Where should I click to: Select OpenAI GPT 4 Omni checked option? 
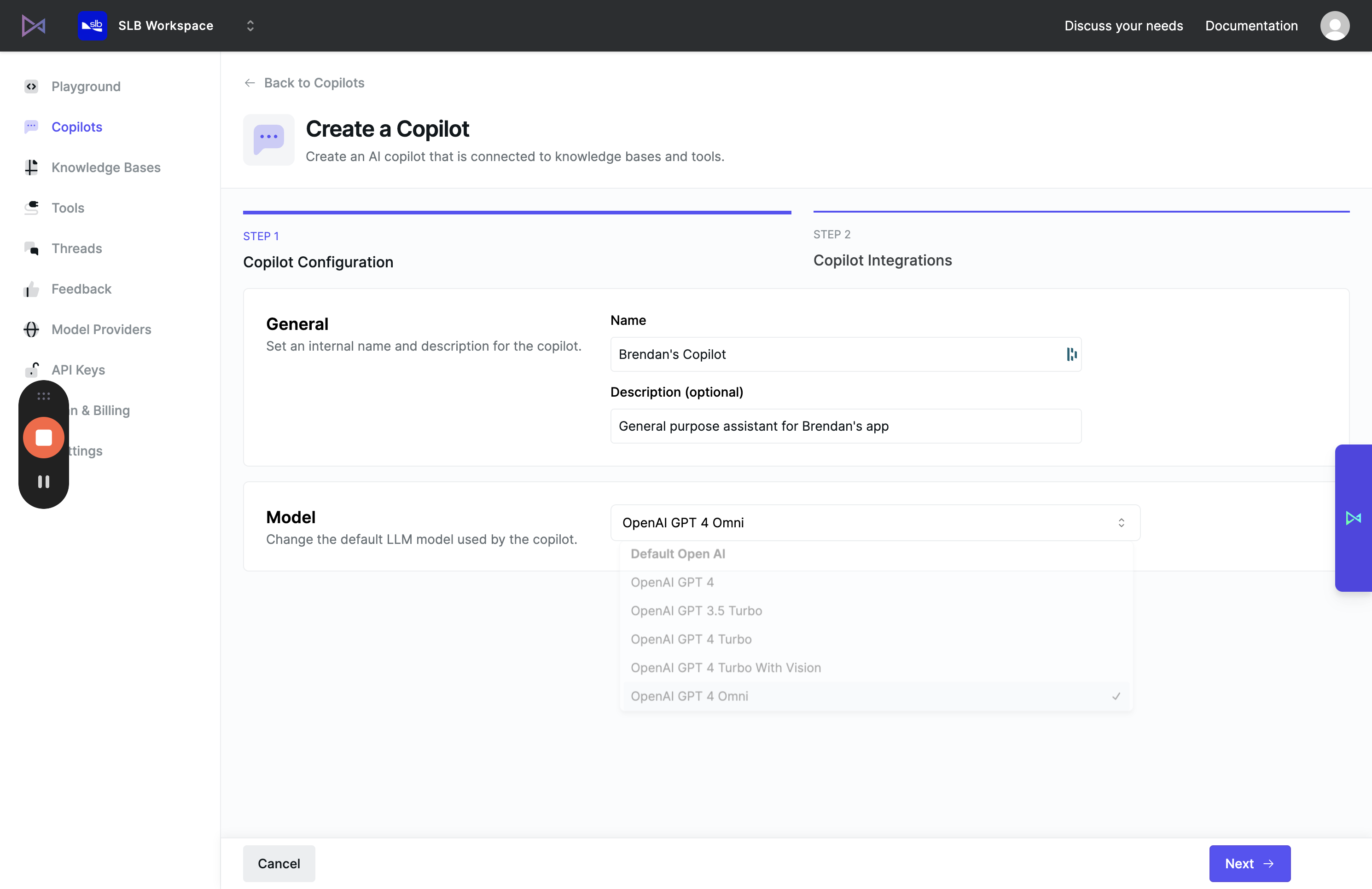(x=876, y=696)
